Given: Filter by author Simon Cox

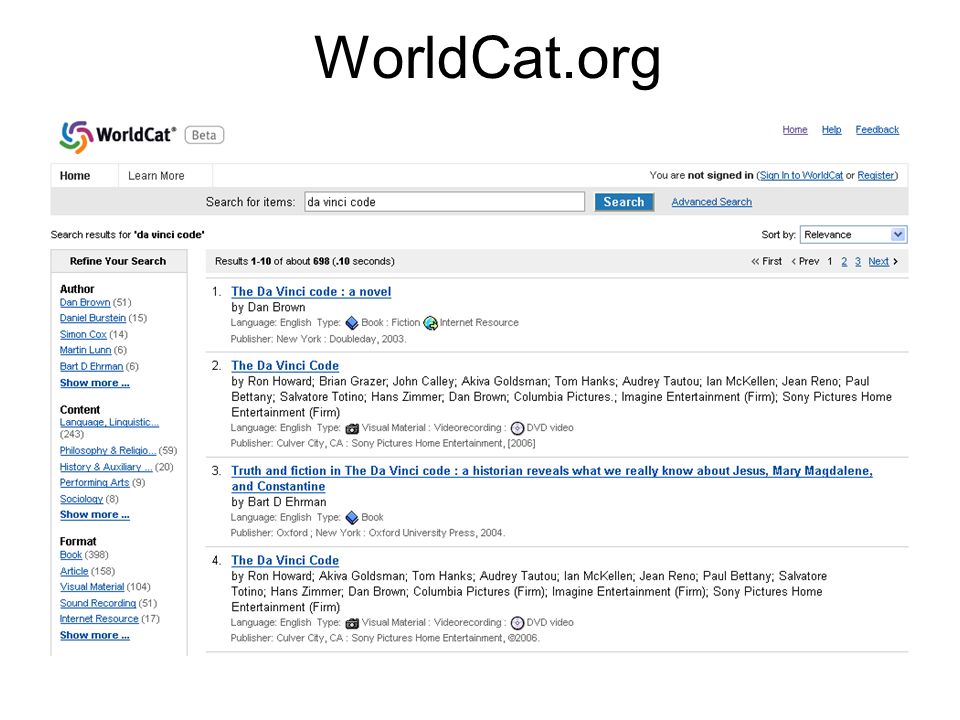Looking at the screenshot, I should pos(83,334).
